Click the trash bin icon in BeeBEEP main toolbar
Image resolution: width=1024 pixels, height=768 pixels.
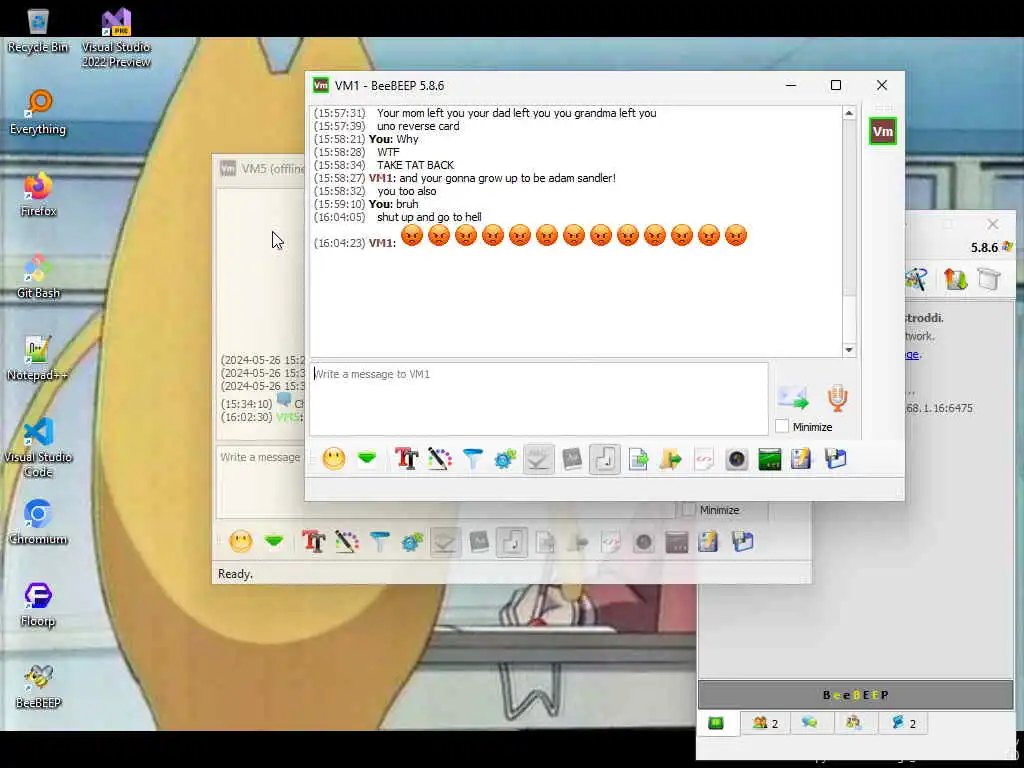[989, 280]
